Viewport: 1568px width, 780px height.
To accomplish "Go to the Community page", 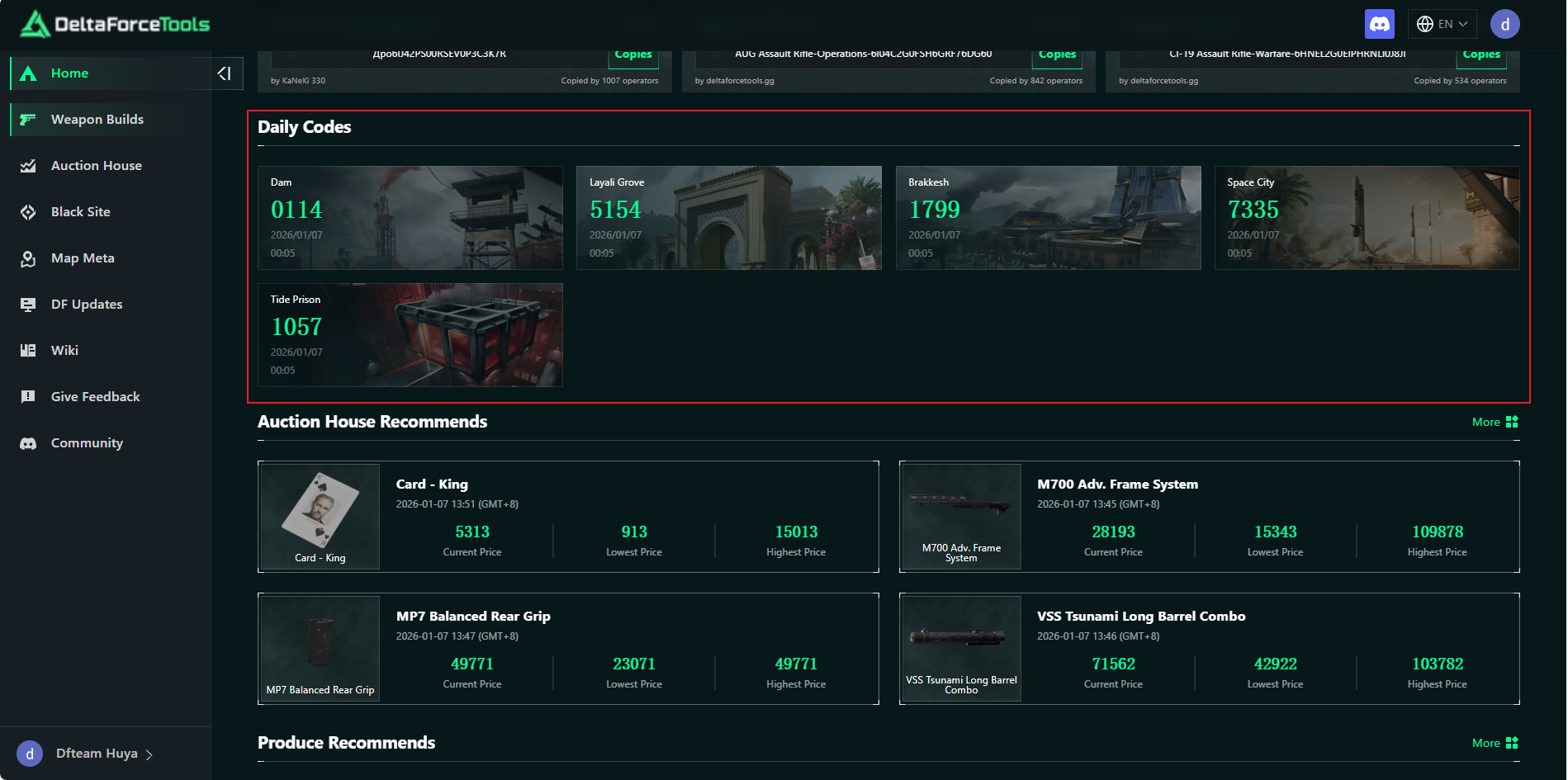I will pos(87,443).
